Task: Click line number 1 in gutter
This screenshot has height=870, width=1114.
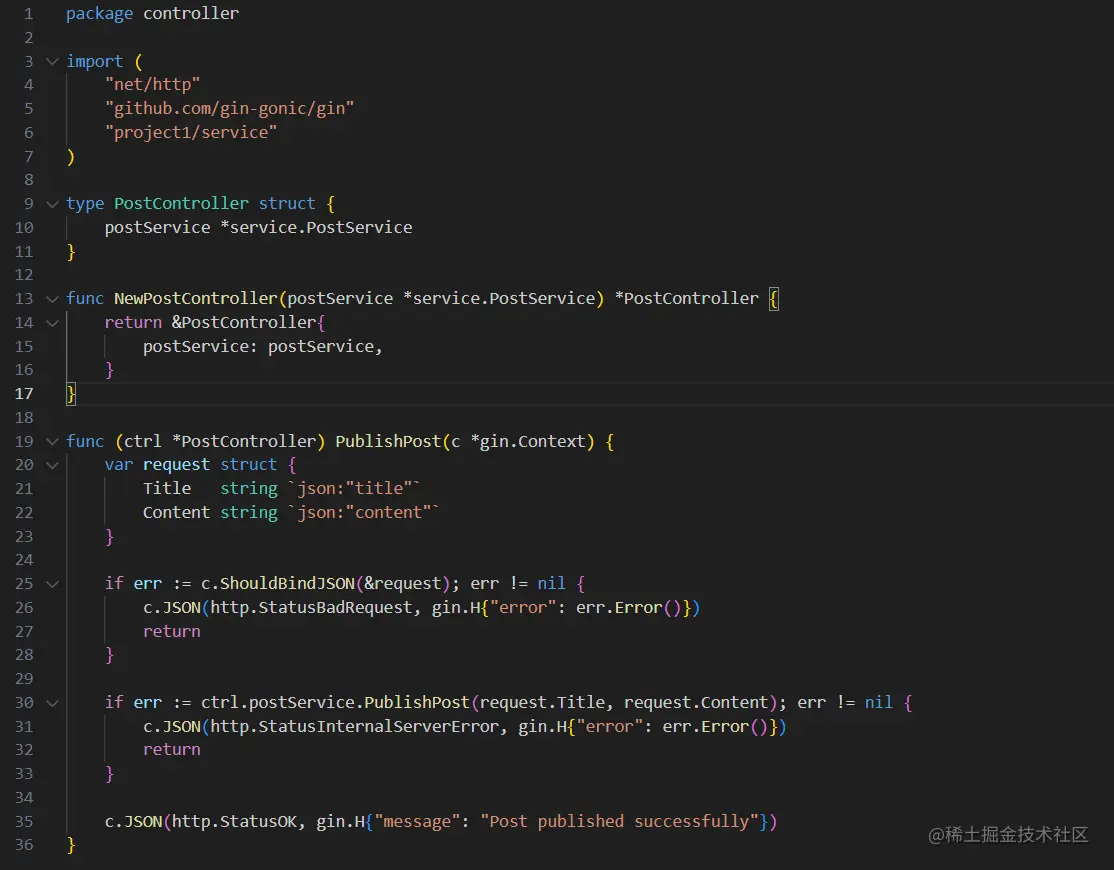Action: tap(28, 13)
